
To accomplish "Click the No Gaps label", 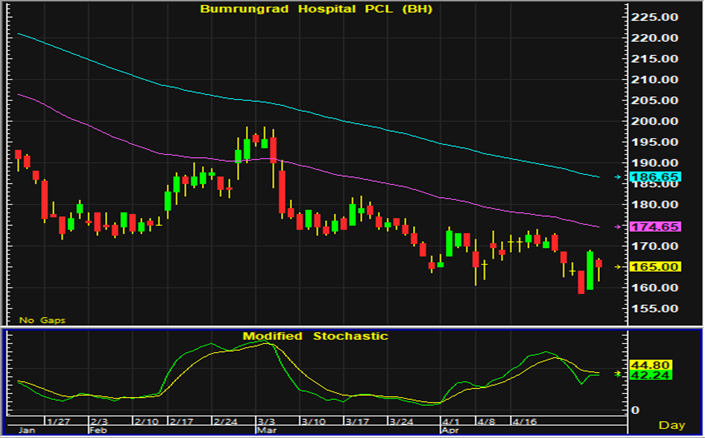I will tap(42, 320).
